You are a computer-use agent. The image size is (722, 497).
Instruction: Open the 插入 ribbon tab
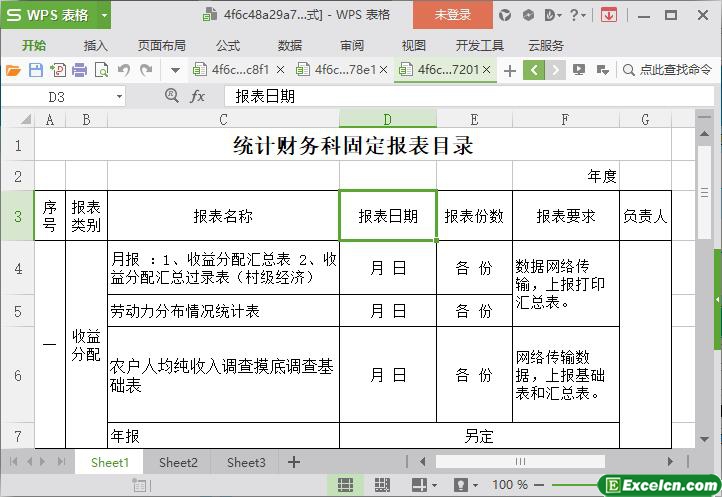point(95,46)
